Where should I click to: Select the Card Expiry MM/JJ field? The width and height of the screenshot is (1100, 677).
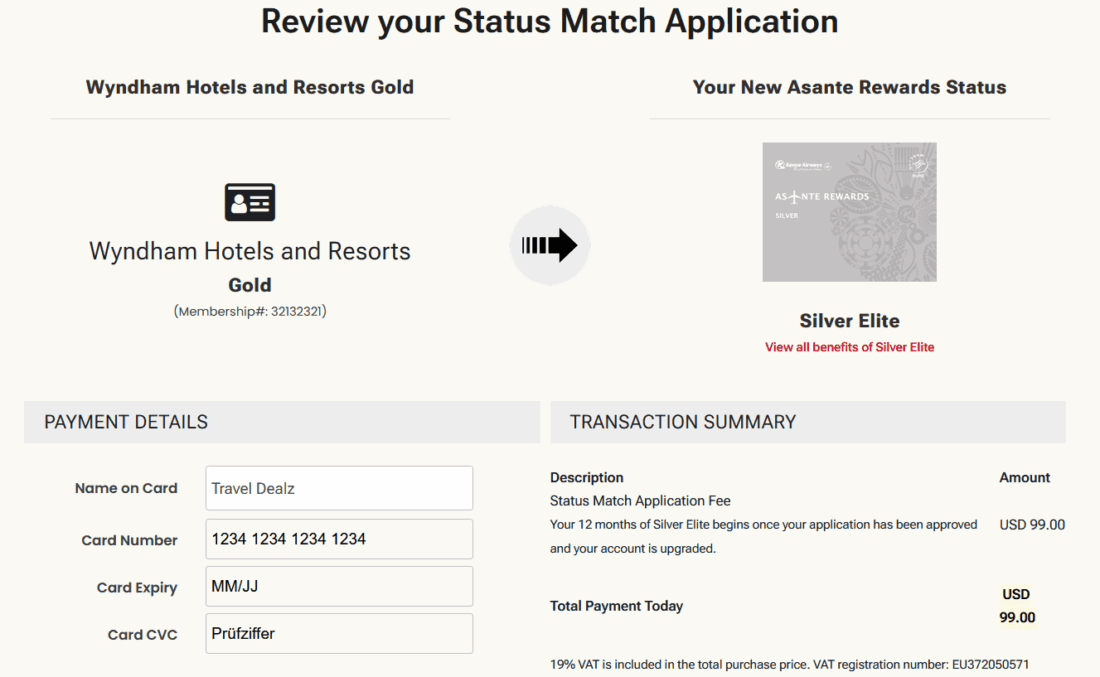tap(339, 586)
